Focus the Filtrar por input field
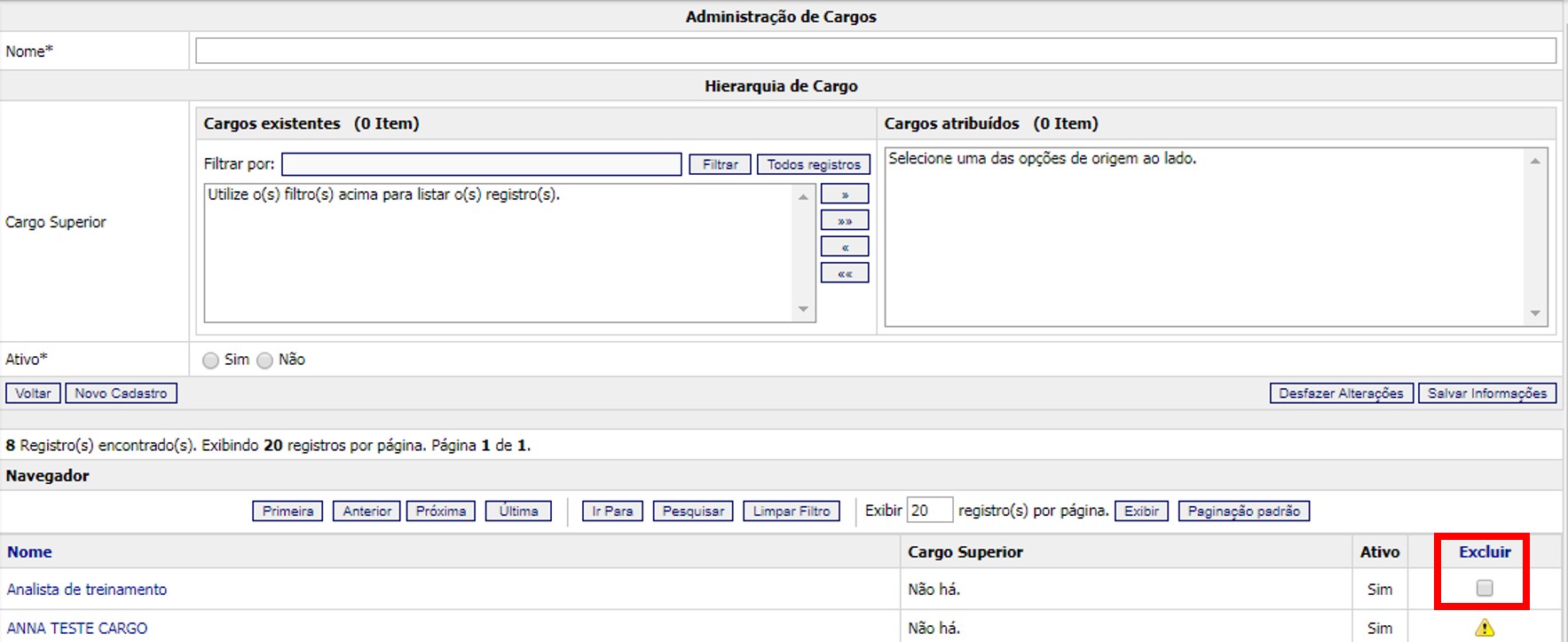This screenshot has width=1568, height=642. pyautogui.click(x=481, y=164)
